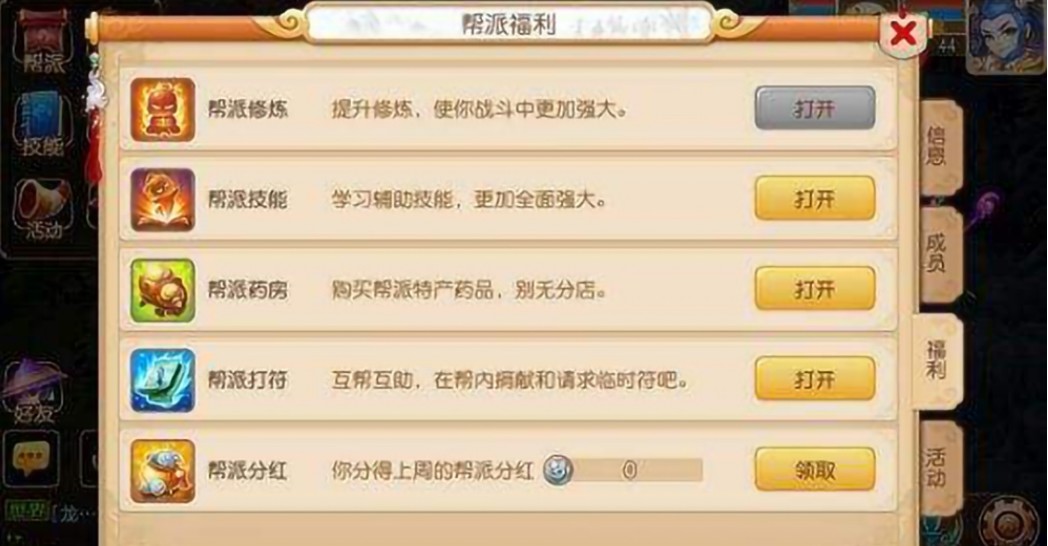Viewport: 1048px width, 546px height.
Task: Click the 帮派分红 money bag icon
Action: coord(162,470)
